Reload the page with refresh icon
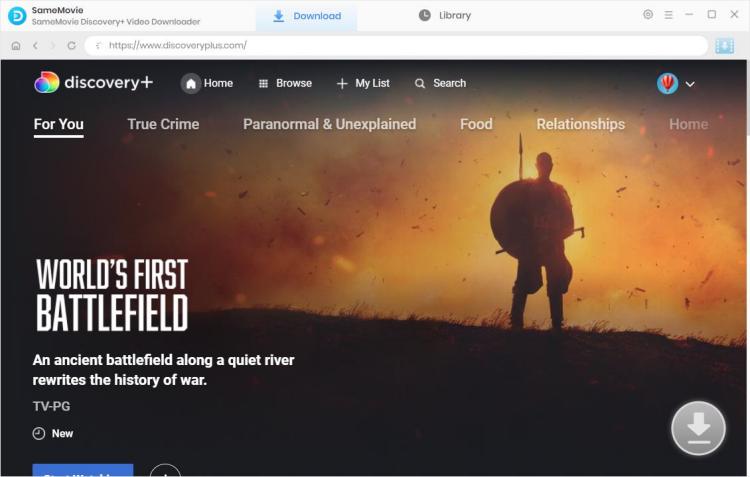 tap(71, 46)
